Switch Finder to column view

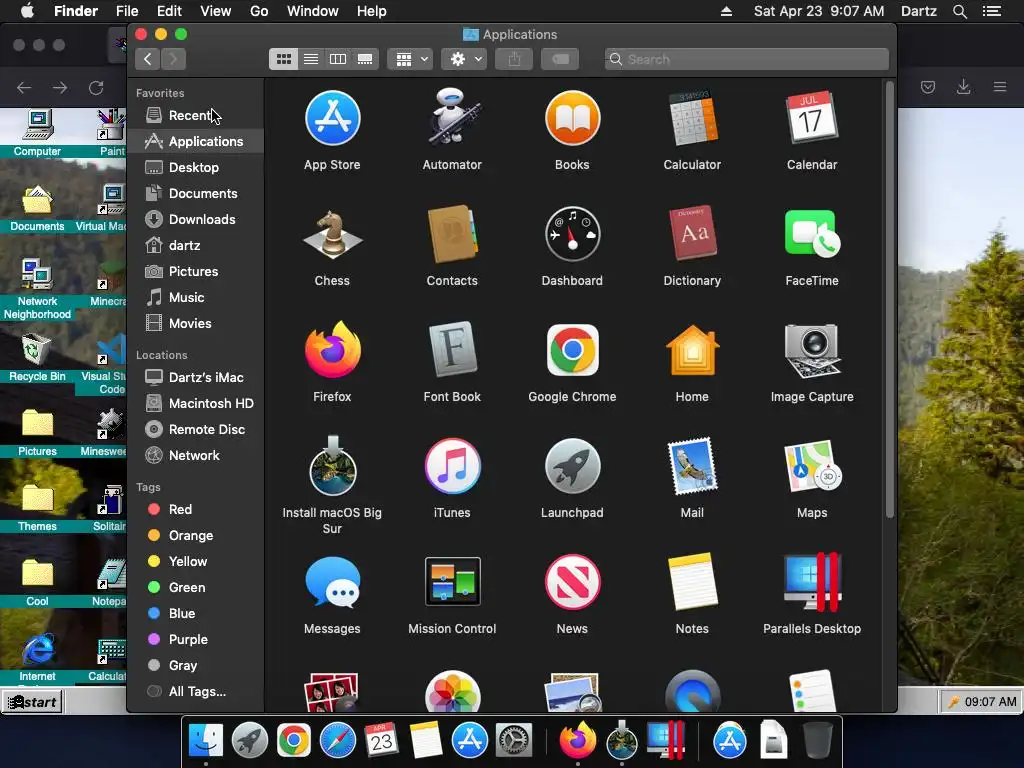click(338, 59)
